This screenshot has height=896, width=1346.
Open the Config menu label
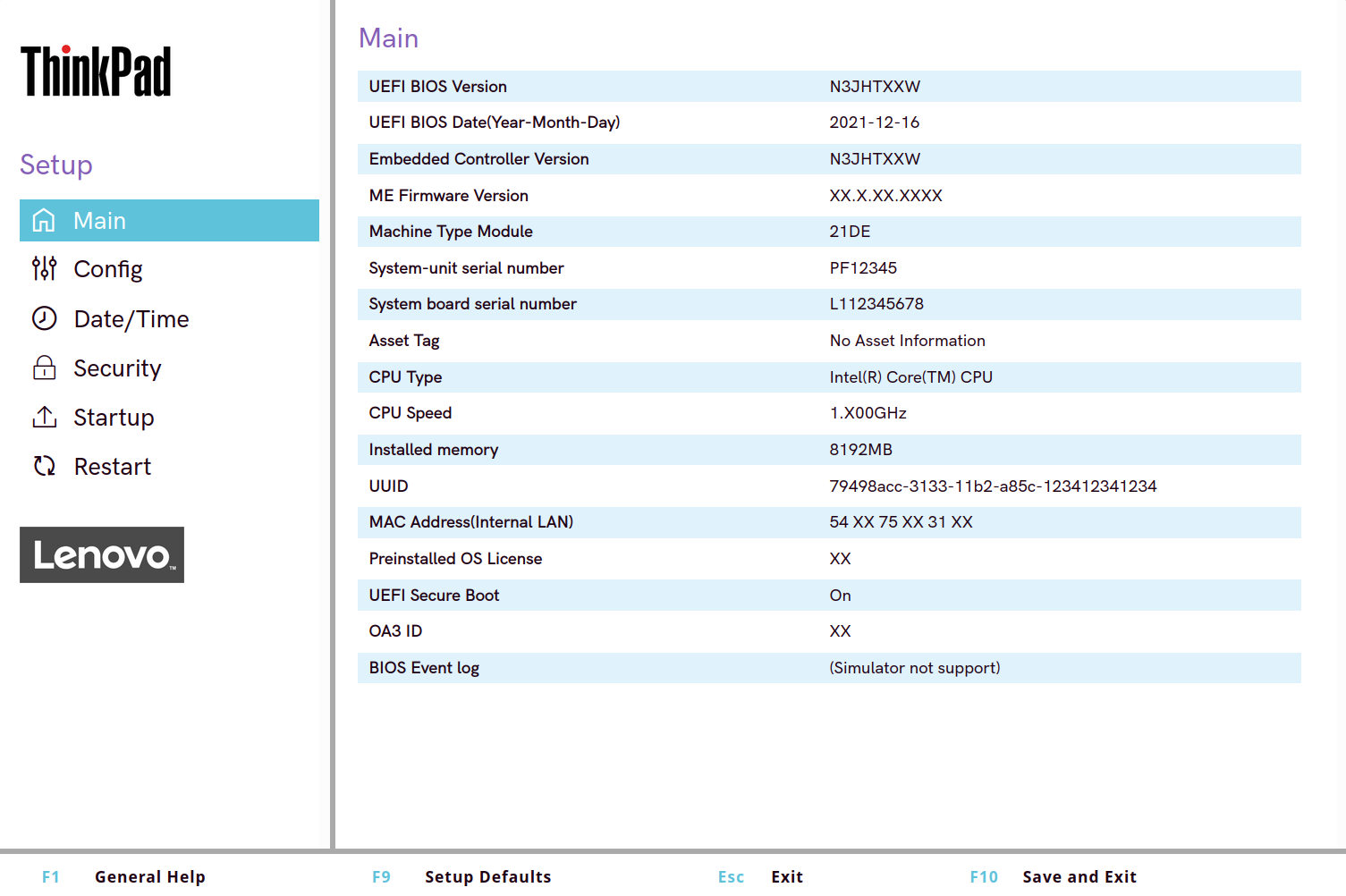click(x=108, y=269)
